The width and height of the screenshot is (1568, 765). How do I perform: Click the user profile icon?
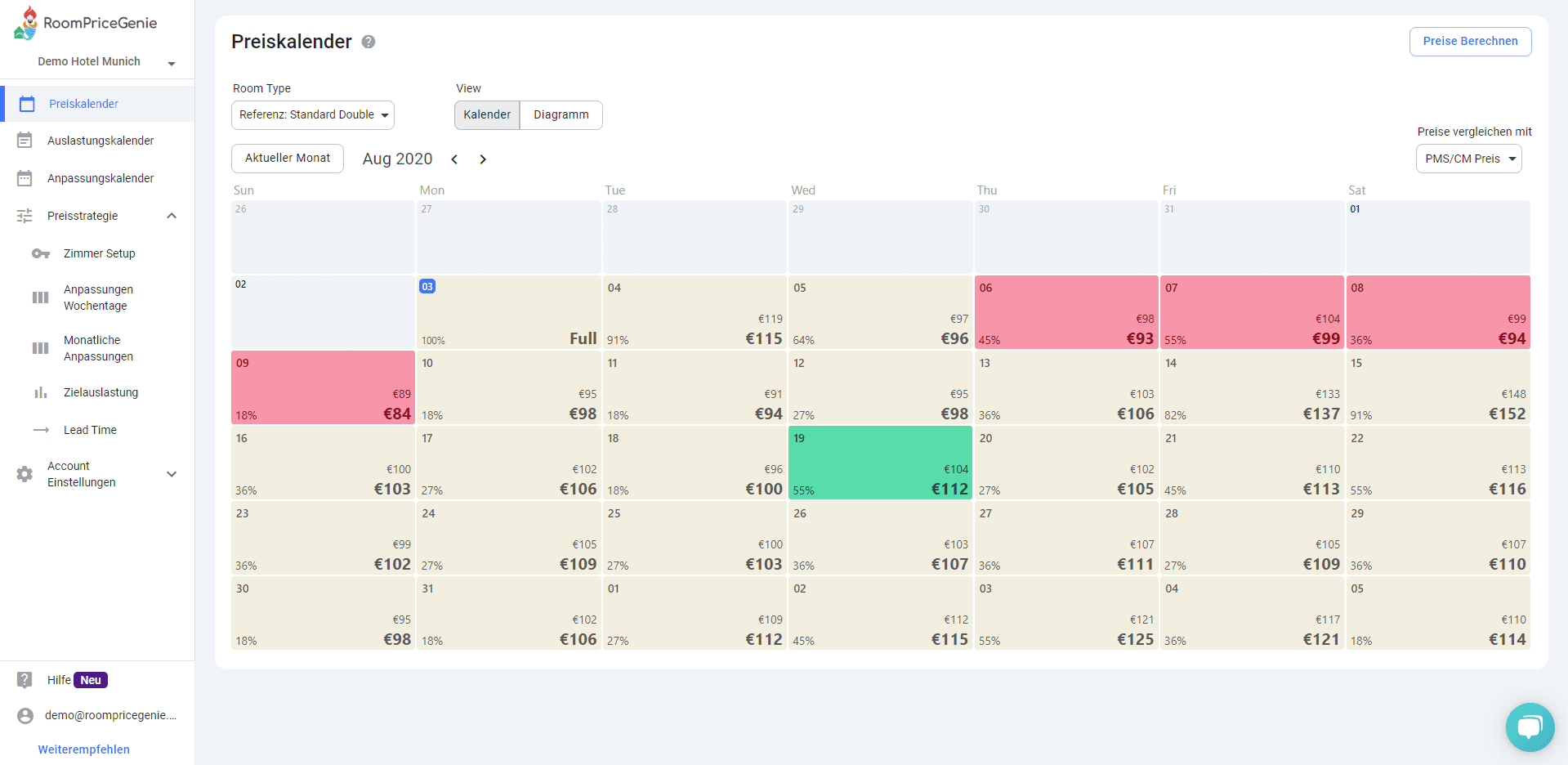[25, 715]
